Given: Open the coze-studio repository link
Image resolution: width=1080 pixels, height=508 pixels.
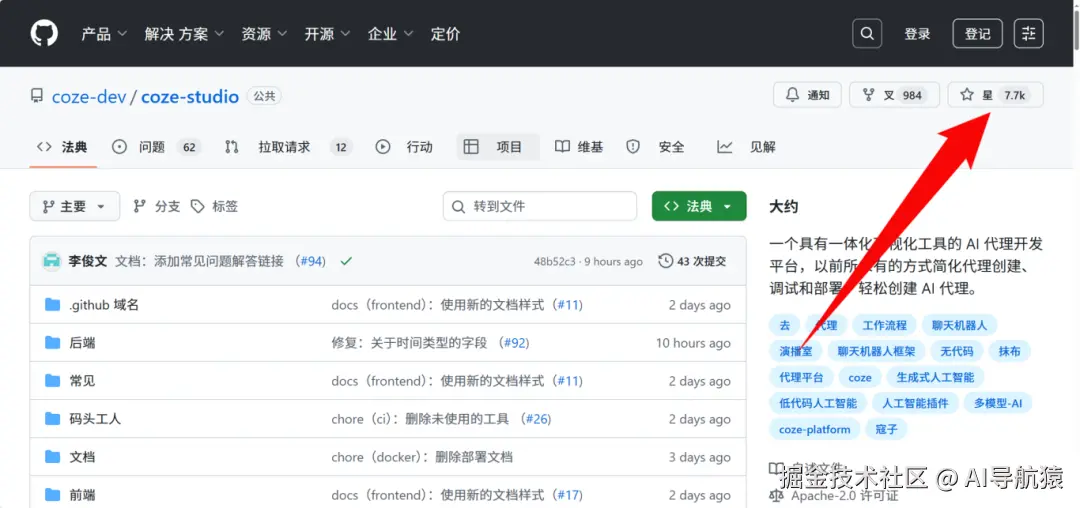Looking at the screenshot, I should click(x=190, y=96).
